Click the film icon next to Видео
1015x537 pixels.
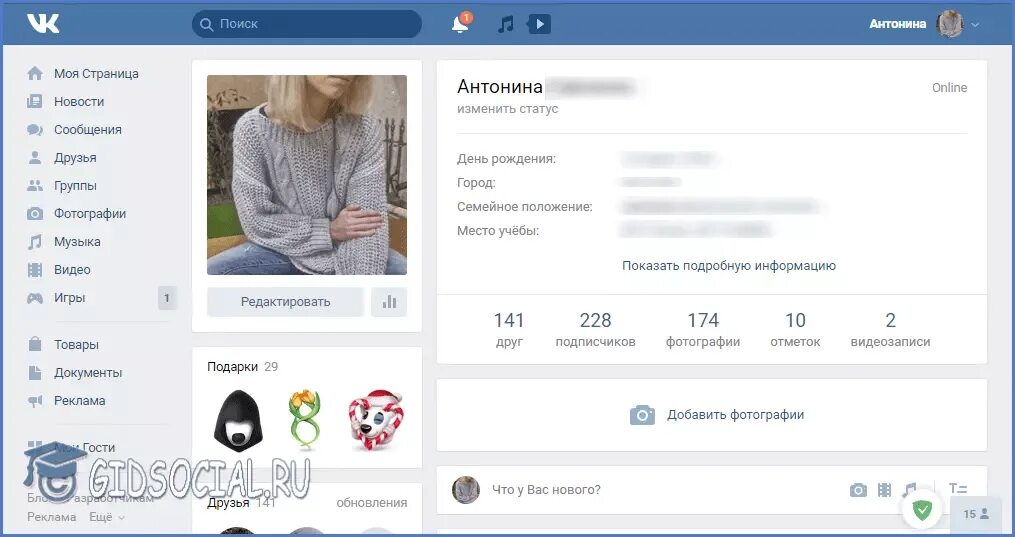click(x=35, y=269)
